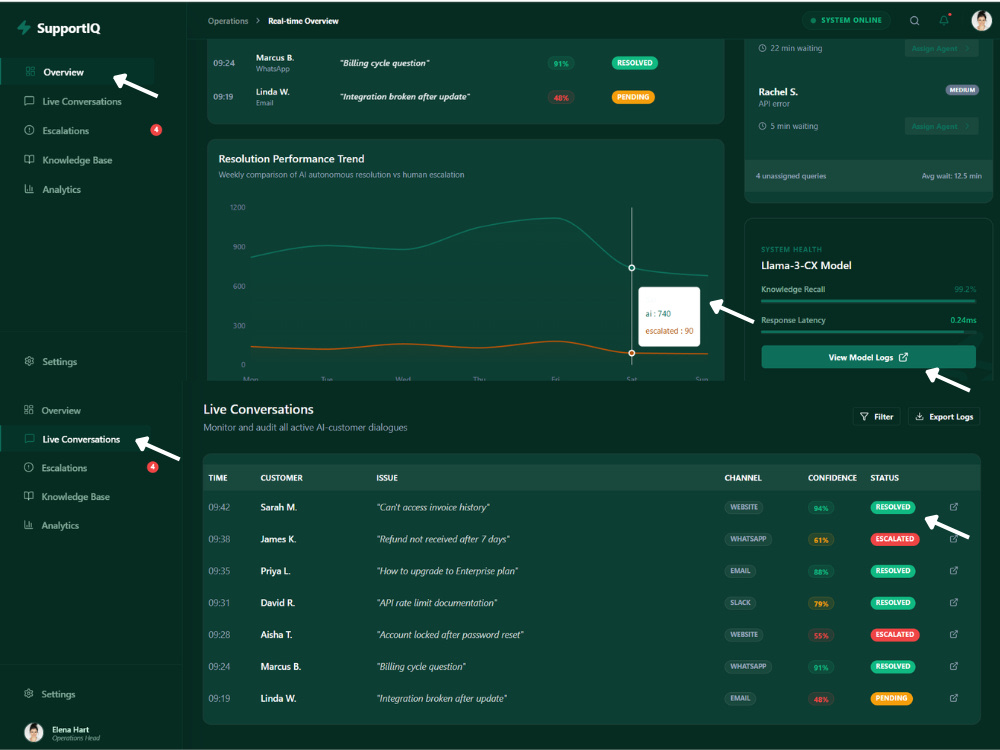Click the Response Latency progress bar
The image size is (1000, 750).
tap(868, 332)
